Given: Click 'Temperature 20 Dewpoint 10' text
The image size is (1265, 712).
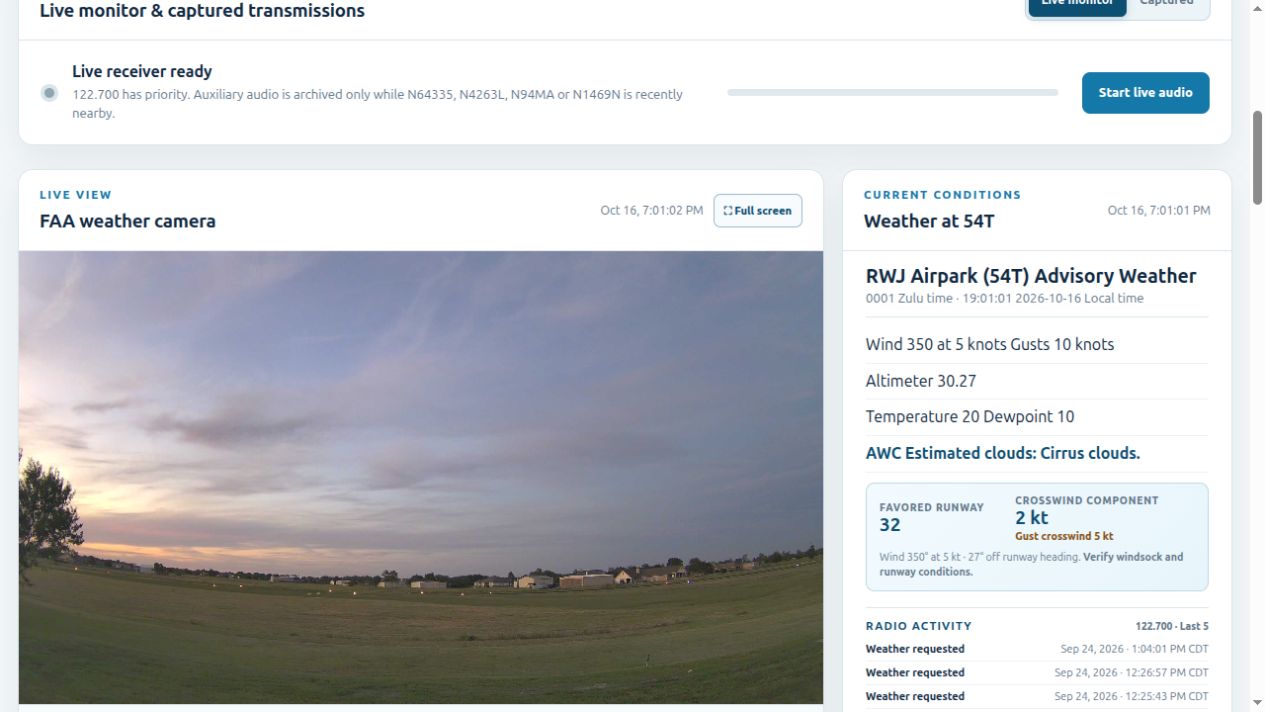Looking at the screenshot, I should pyautogui.click(x=970, y=417).
